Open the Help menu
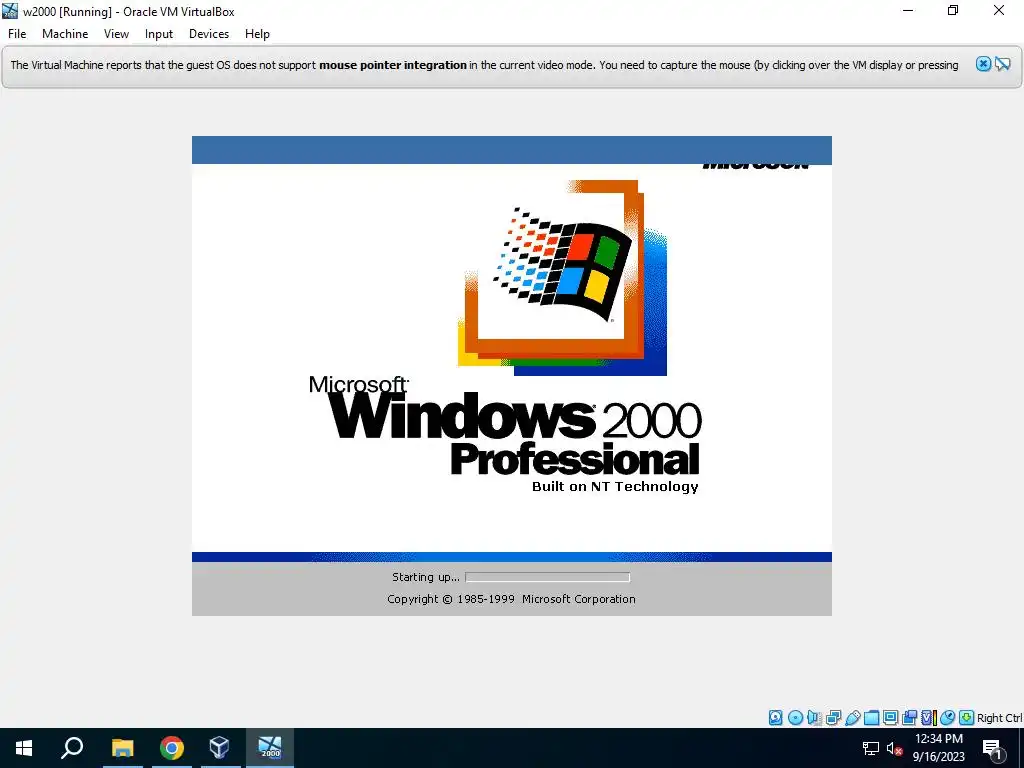Viewport: 1024px width, 768px height. [257, 34]
